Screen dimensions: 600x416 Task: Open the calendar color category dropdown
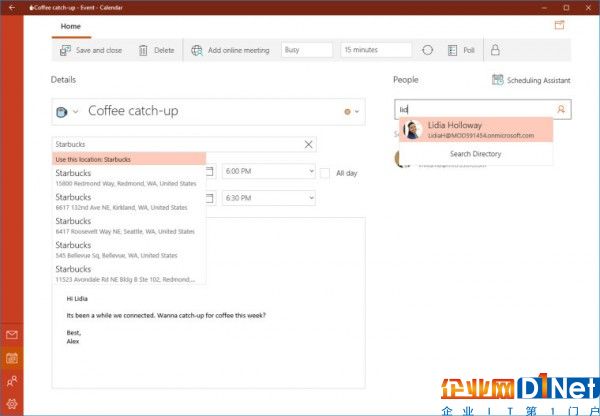tap(351, 112)
